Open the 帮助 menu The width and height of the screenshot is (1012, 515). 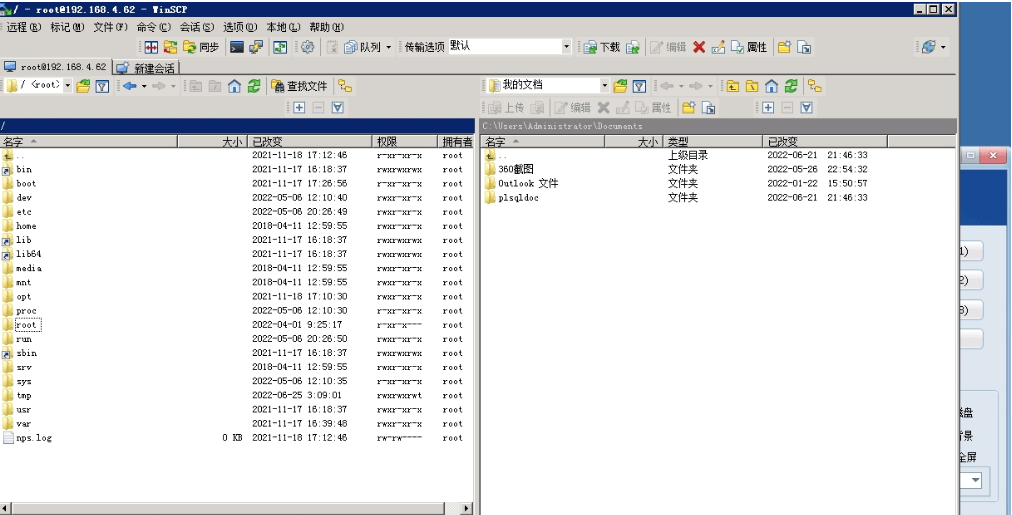click(x=327, y=27)
